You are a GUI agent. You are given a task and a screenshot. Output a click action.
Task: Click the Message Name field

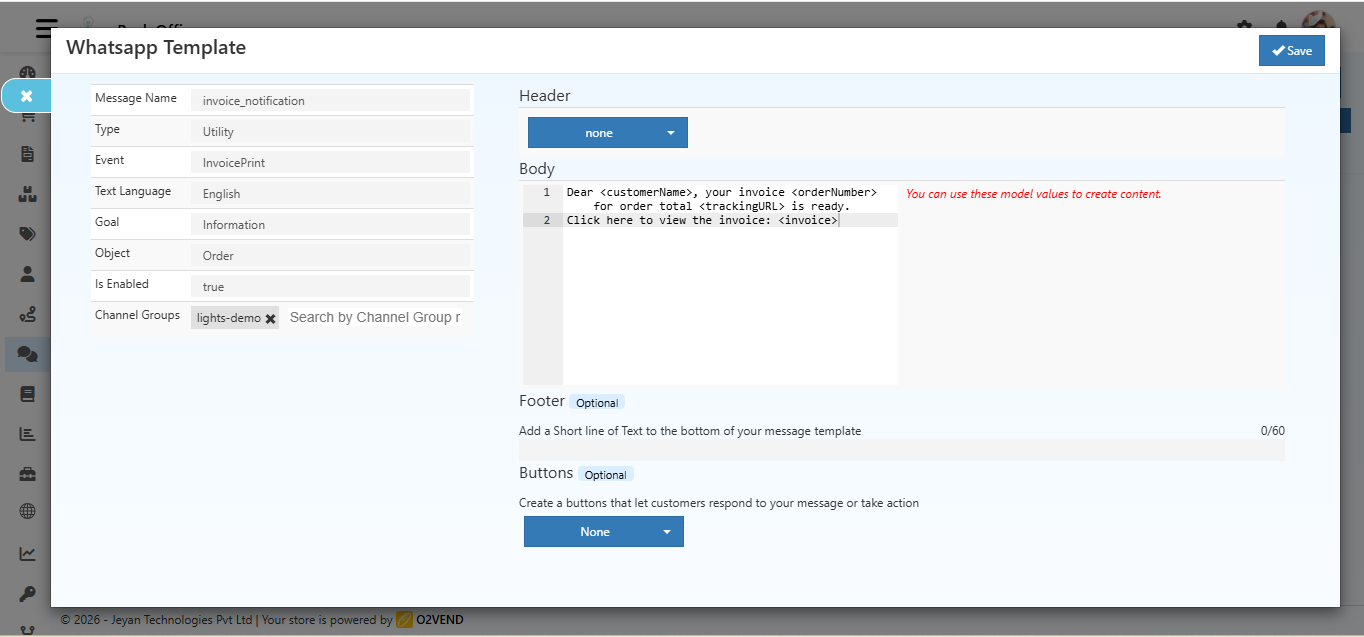point(329,101)
